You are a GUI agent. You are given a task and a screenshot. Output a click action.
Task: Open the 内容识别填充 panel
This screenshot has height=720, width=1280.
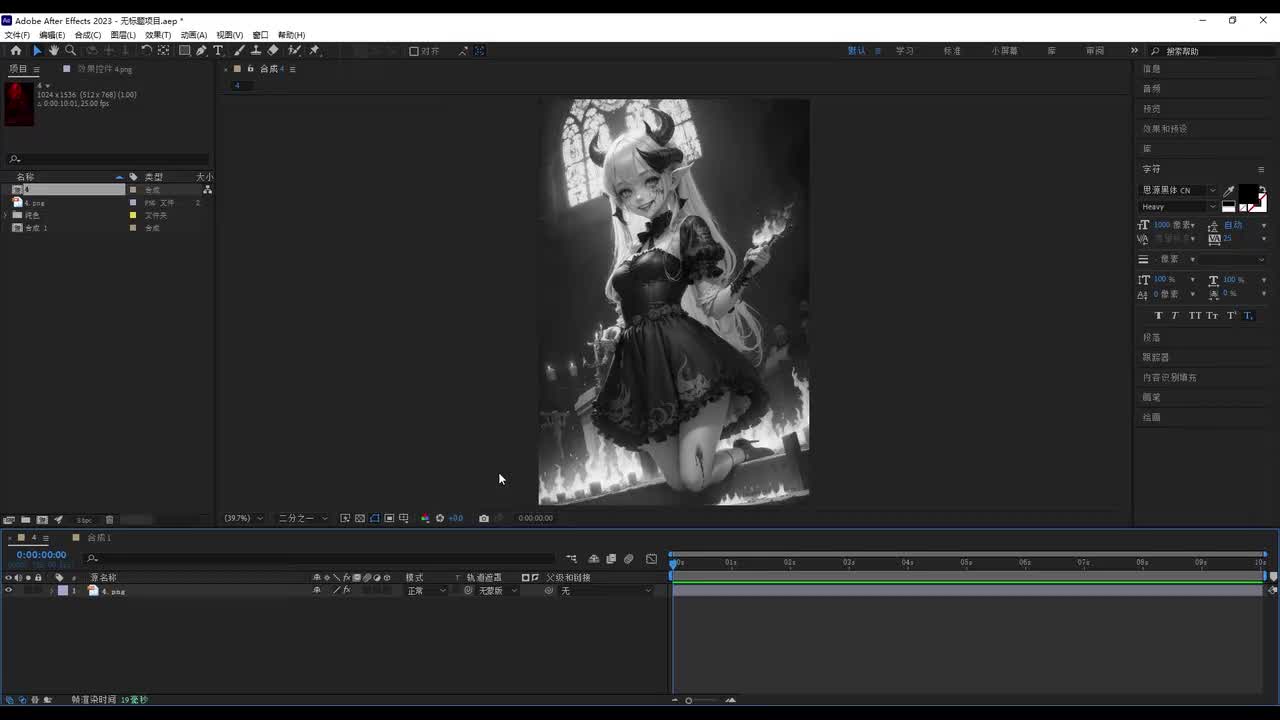coord(1170,378)
